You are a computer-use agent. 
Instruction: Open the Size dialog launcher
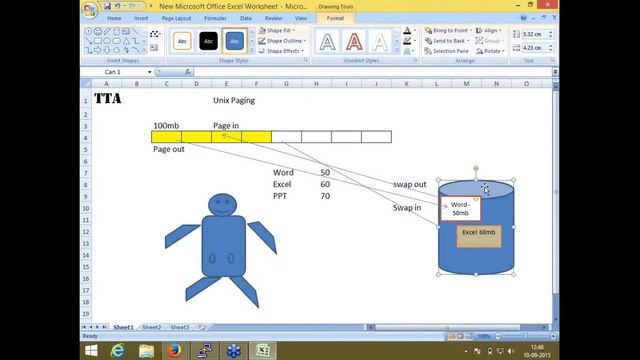coord(553,60)
